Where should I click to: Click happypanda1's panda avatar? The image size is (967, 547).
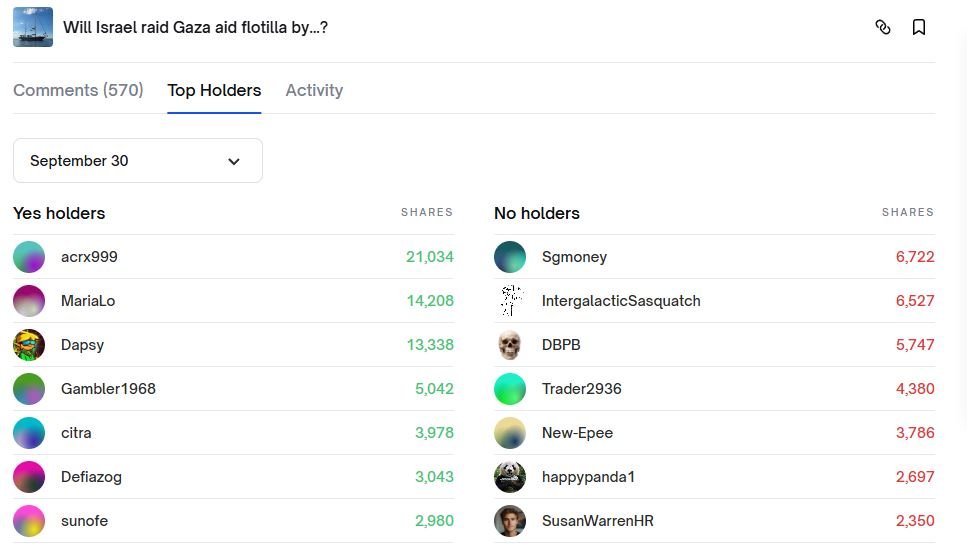pyautogui.click(x=510, y=477)
